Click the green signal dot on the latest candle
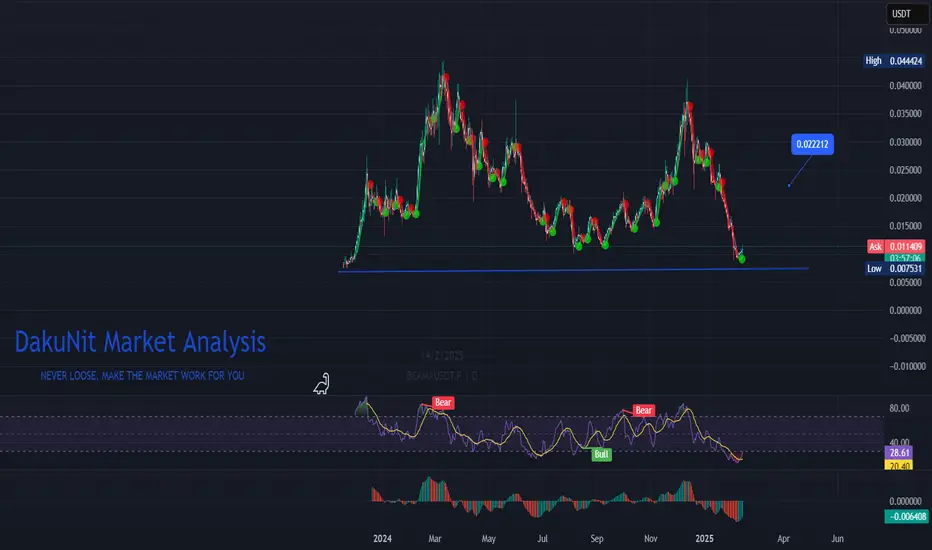 tap(741, 259)
